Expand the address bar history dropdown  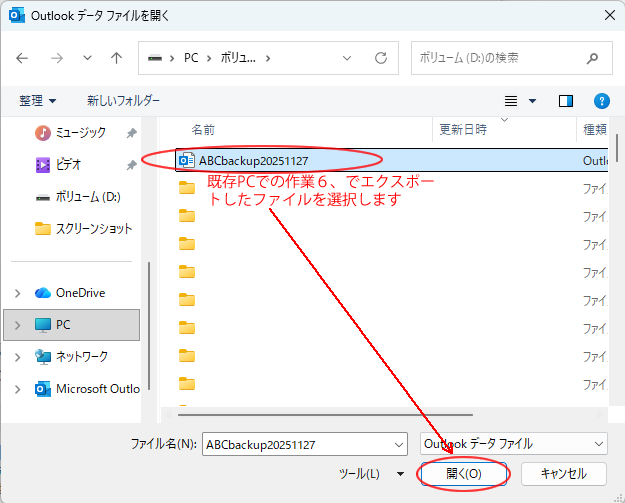(x=347, y=58)
